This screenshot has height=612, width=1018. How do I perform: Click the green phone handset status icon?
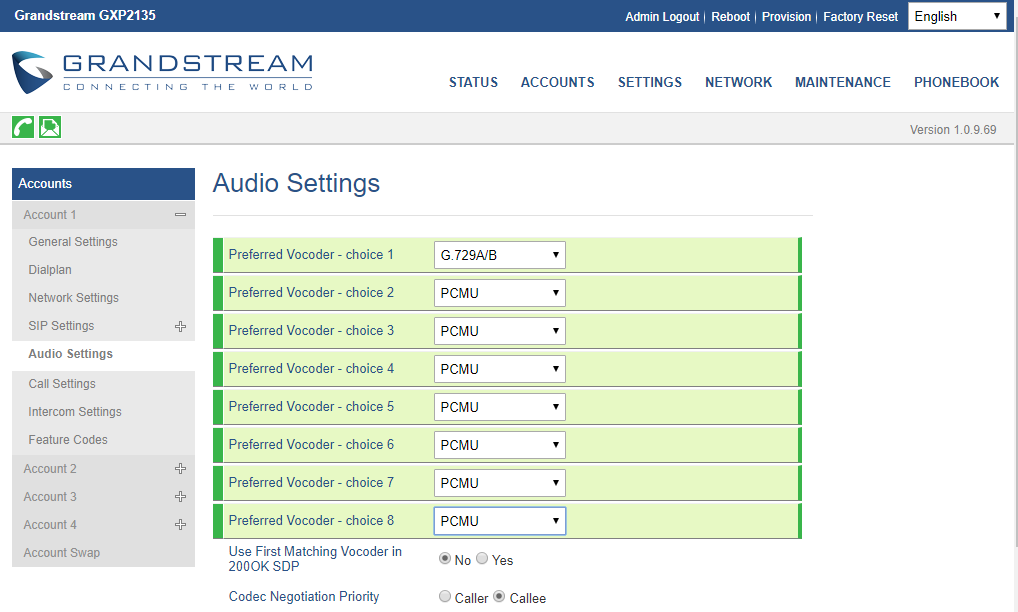(x=22, y=127)
